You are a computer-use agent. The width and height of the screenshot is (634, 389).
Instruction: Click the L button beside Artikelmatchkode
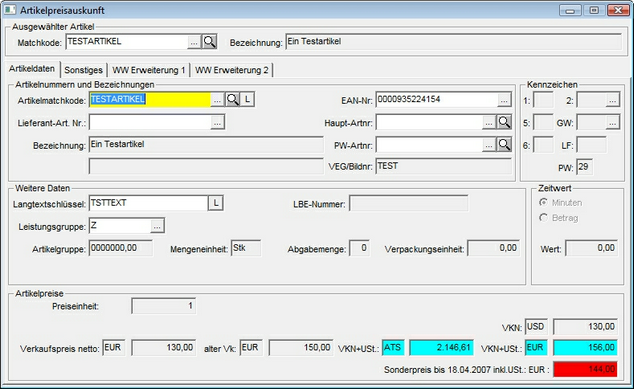point(247,99)
